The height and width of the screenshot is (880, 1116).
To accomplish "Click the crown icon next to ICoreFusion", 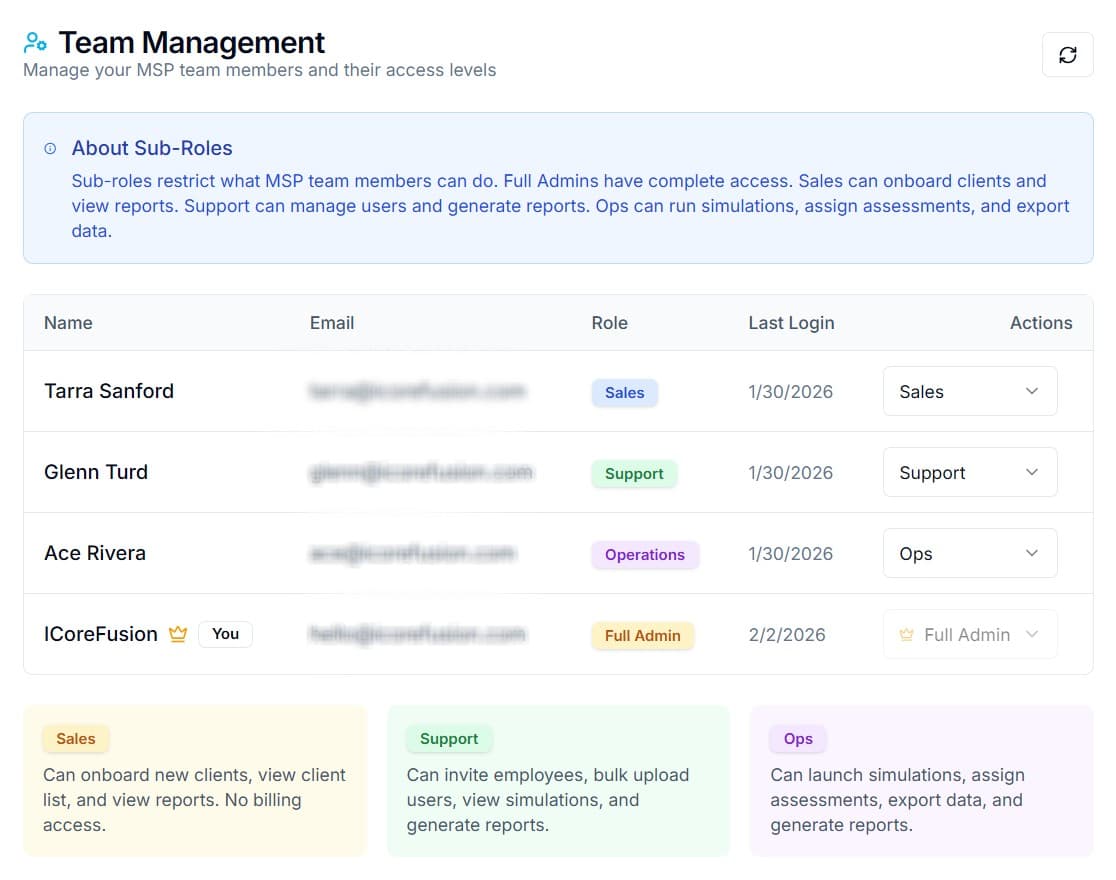I will [178, 634].
